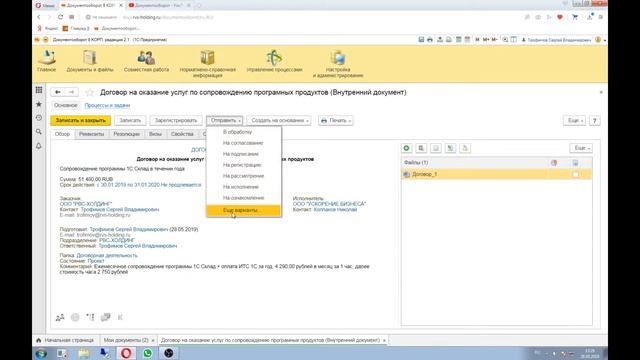Screen dimensions: 640x360
Task: Tick the checkbox in the Договор_1 row
Action: click(x=576, y=174)
